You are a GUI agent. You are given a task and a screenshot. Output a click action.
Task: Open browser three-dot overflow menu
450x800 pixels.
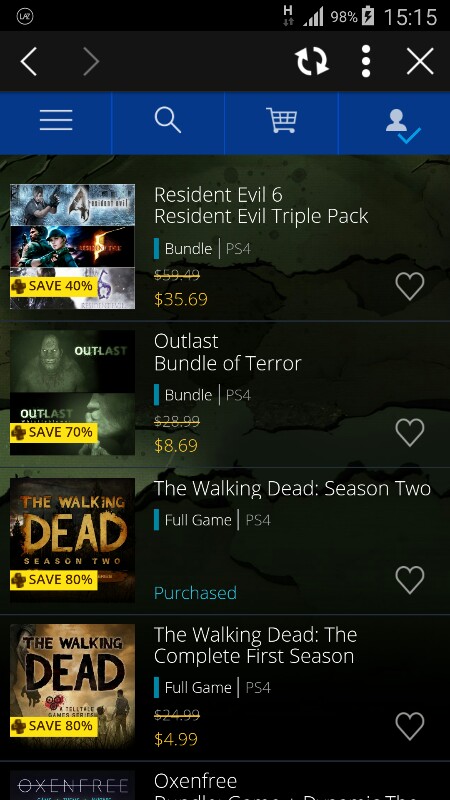click(x=366, y=61)
